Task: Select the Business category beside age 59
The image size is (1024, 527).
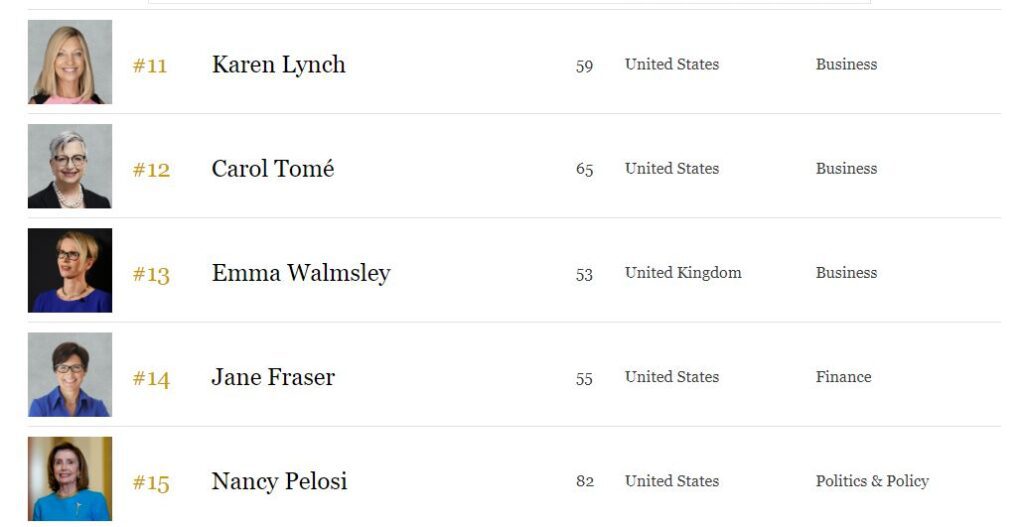Action: pyautogui.click(x=846, y=64)
